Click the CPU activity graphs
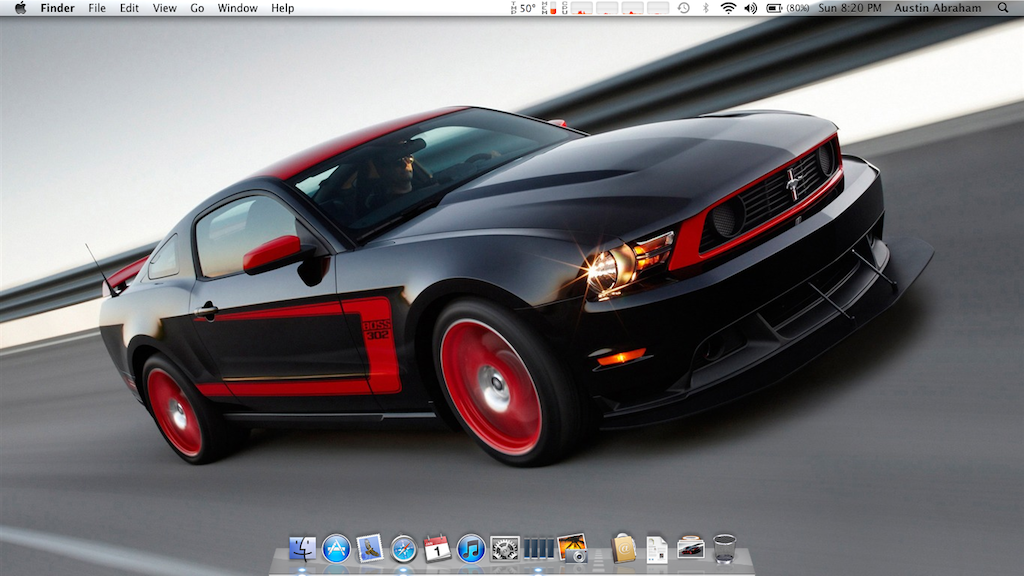 [x=615, y=8]
